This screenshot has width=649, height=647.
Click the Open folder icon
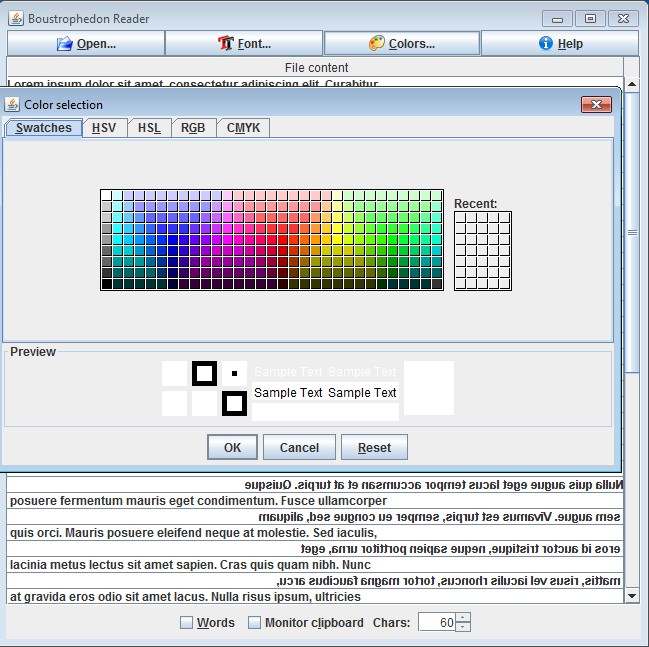pyautogui.click(x=65, y=44)
